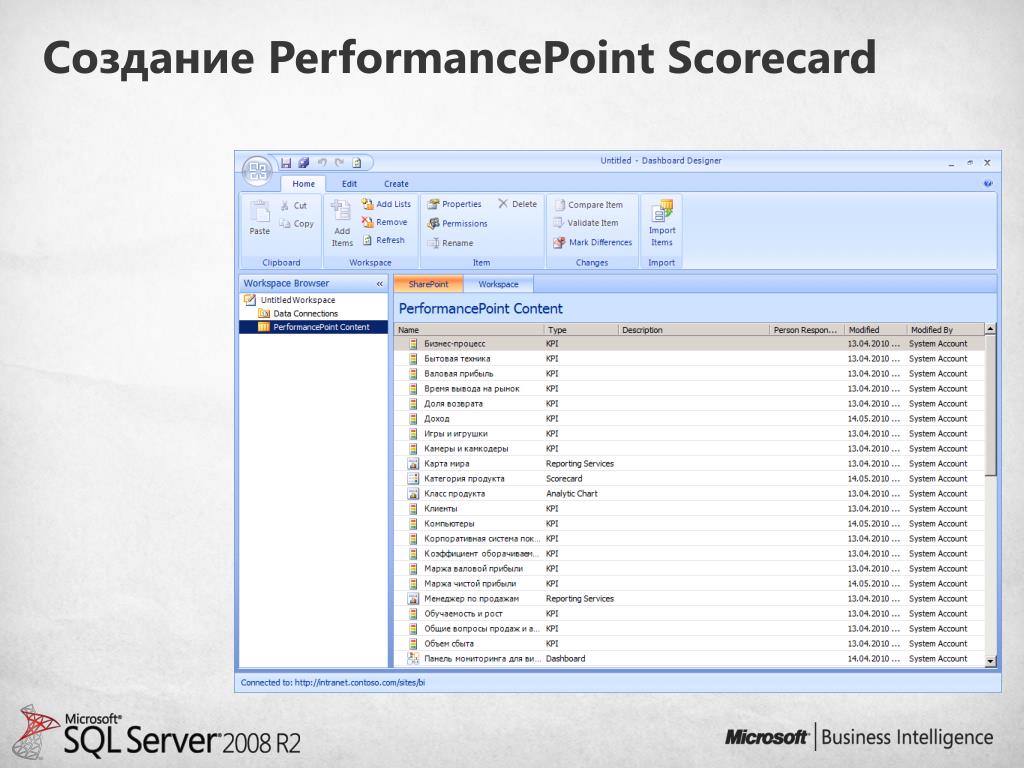Click Add Lists in Workspace group
This screenshot has height=768, width=1024.
click(x=386, y=204)
